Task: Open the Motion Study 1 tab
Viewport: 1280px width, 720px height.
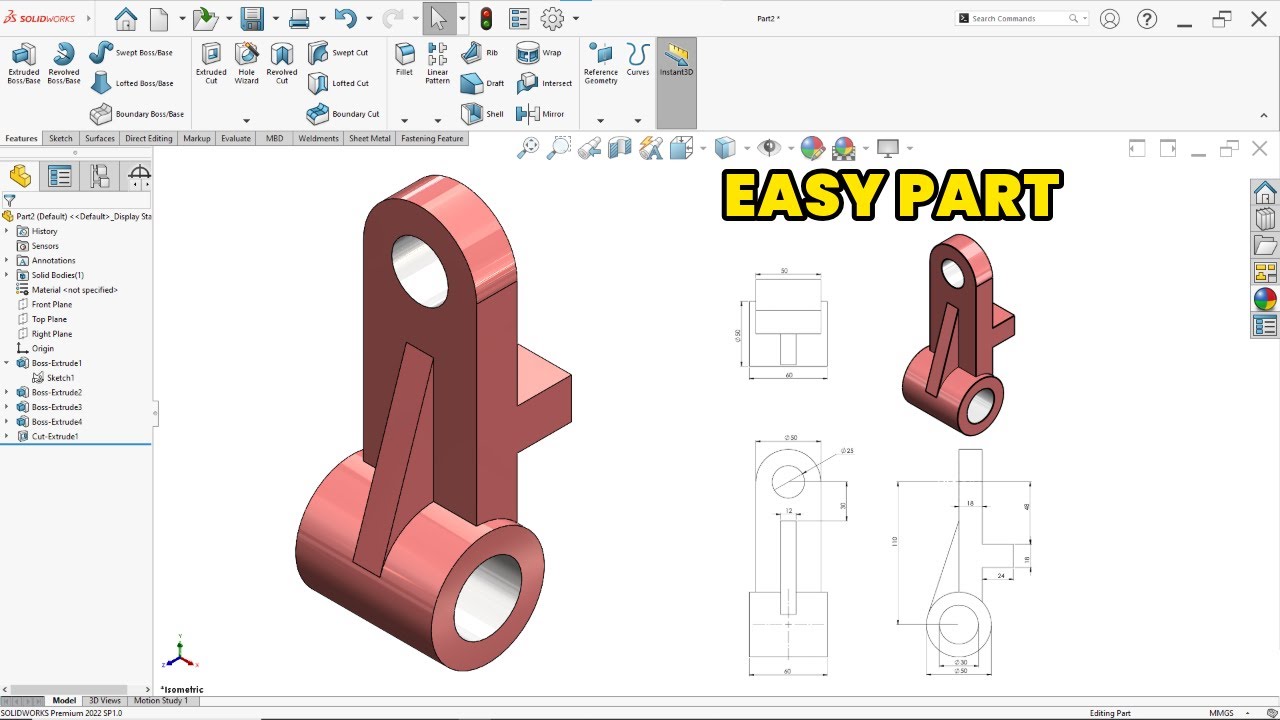Action: coord(160,701)
